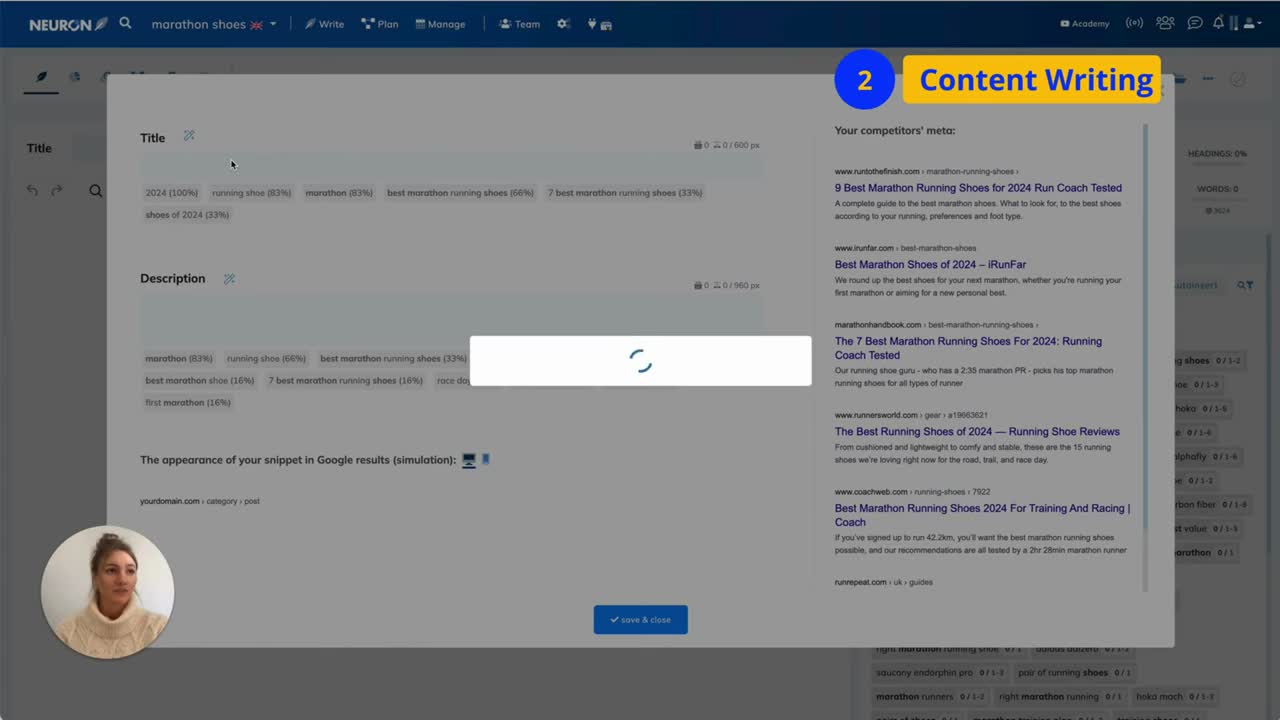1280x720 pixels.
Task: Expand the user account dropdown
Action: (x=1252, y=24)
